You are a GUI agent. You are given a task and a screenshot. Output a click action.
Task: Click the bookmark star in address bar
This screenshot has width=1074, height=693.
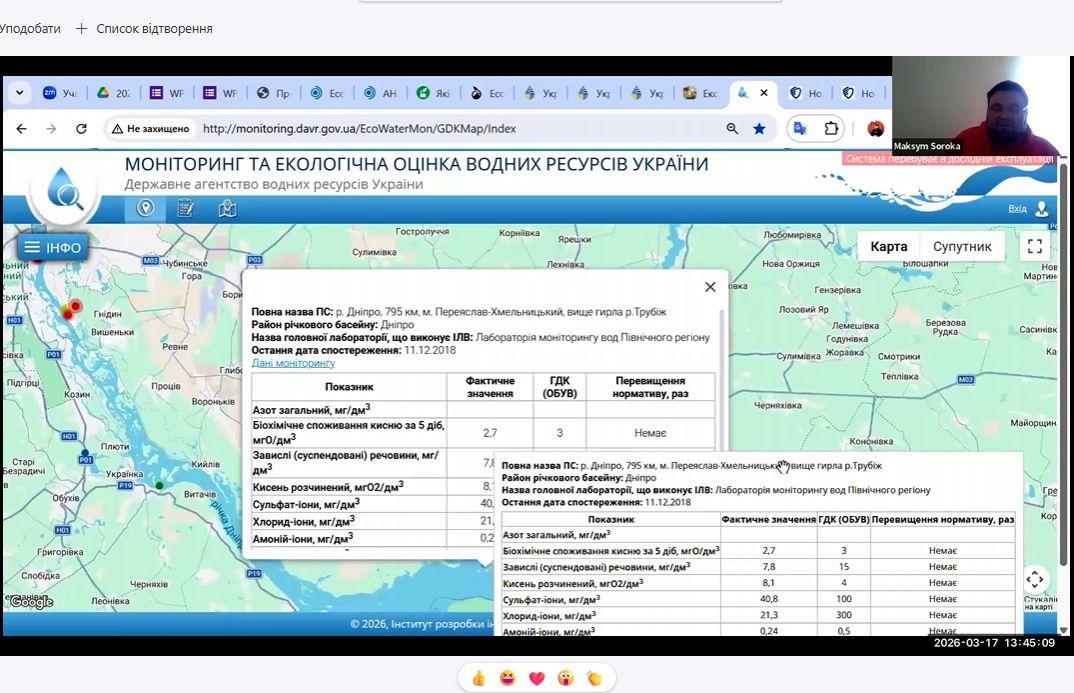click(759, 129)
